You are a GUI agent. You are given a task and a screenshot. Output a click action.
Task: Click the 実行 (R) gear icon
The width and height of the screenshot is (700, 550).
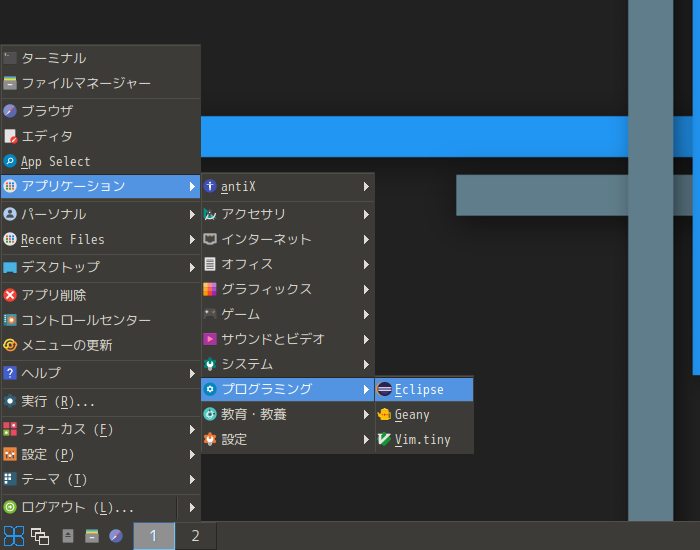tap(10, 401)
